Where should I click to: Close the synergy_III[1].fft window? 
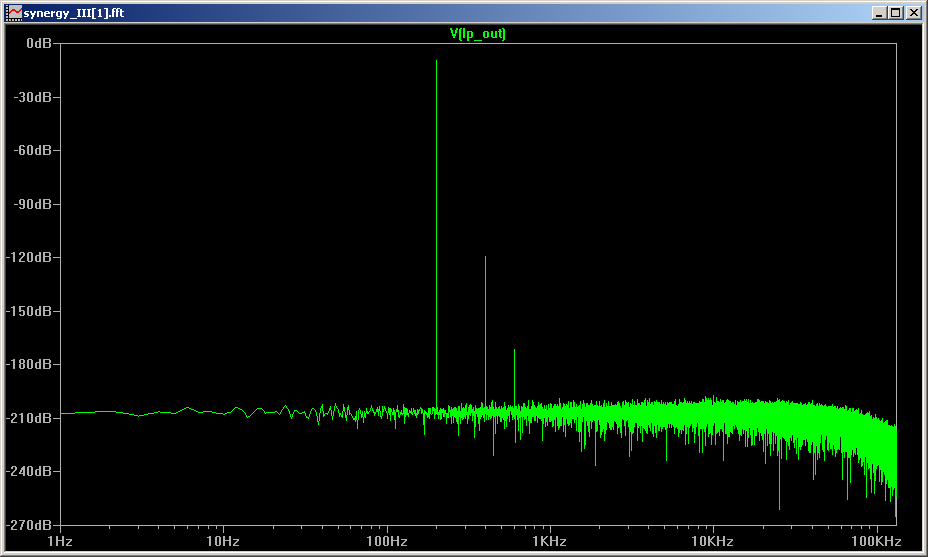(x=914, y=13)
